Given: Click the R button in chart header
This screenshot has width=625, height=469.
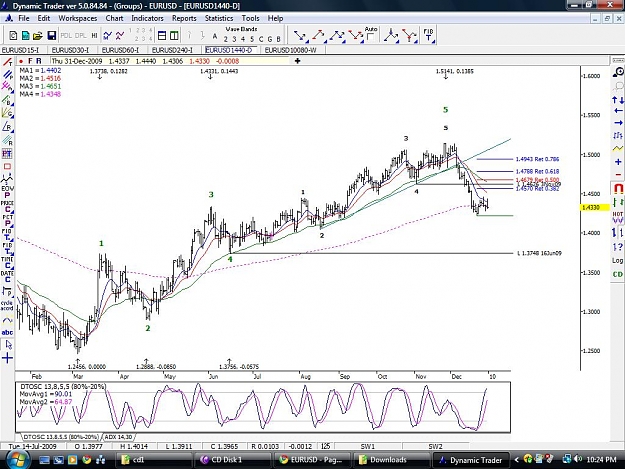Looking at the screenshot, I should point(39,61).
